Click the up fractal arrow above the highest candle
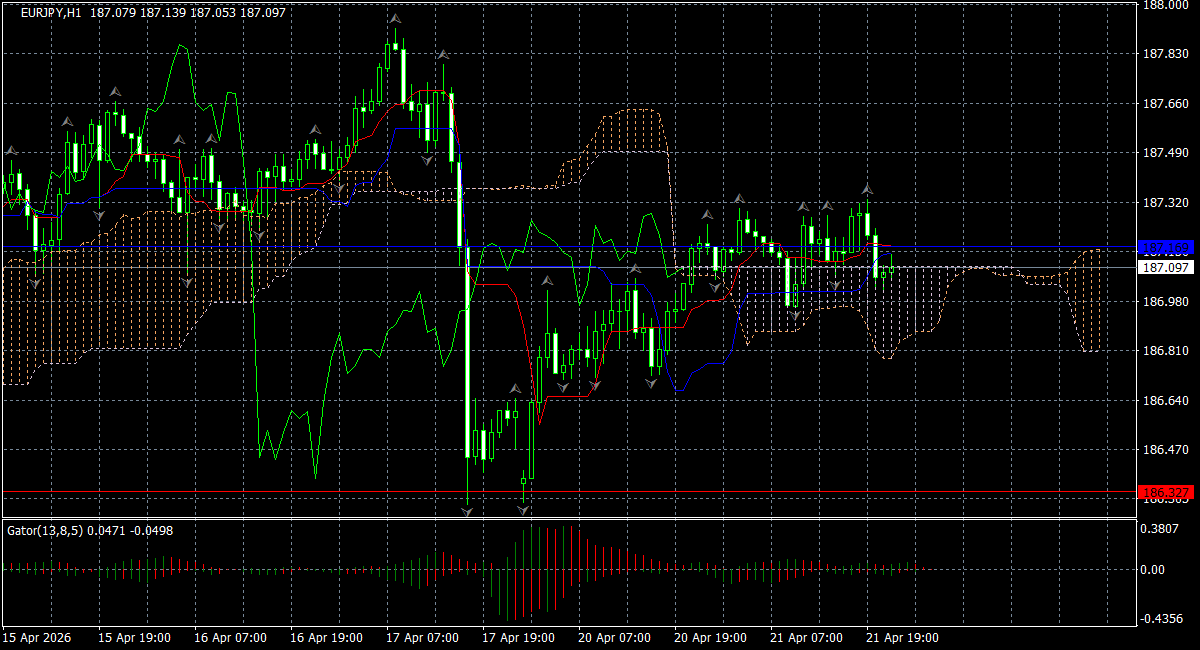This screenshot has height=650, width=1200. pos(396,19)
